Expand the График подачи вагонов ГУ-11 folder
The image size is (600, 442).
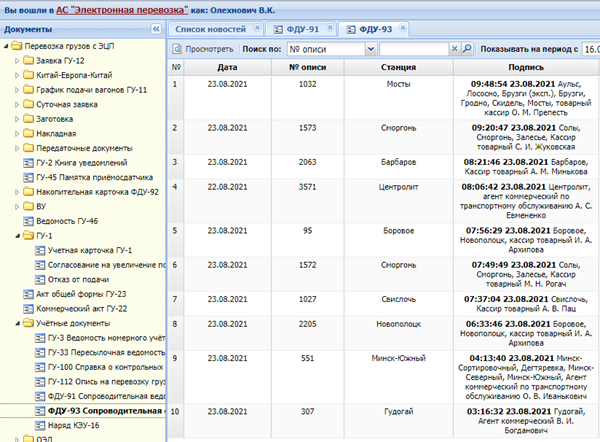click(17, 90)
